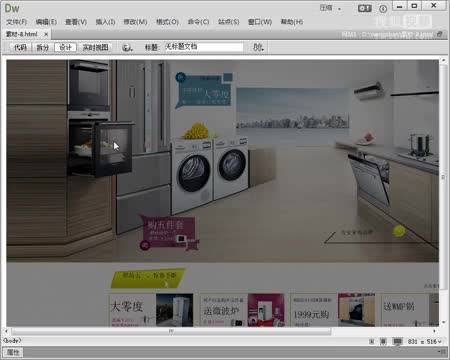Switch to 代码 (Code) view
The image size is (450, 360).
[x=20, y=47]
